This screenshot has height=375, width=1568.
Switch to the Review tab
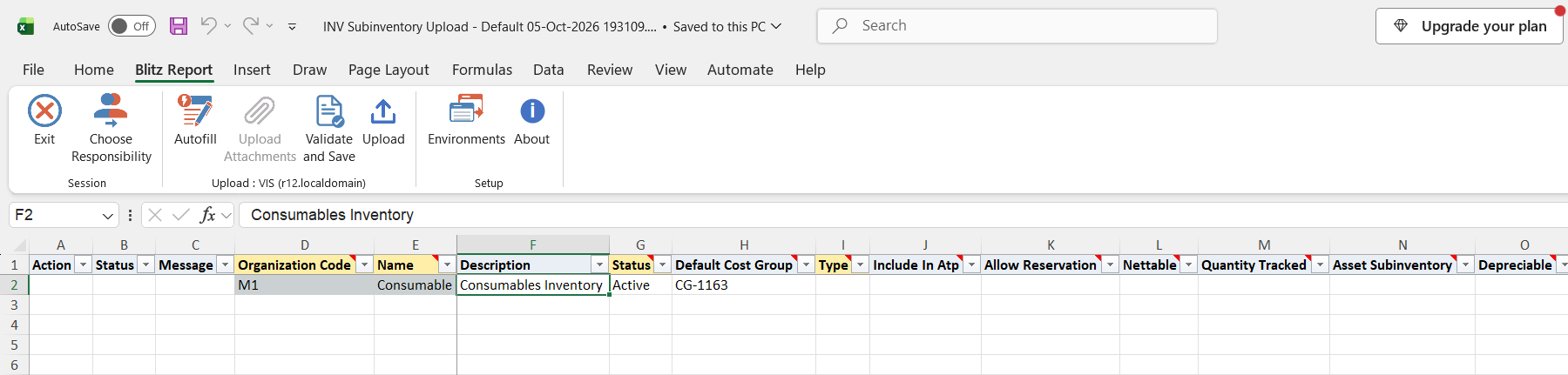(610, 70)
